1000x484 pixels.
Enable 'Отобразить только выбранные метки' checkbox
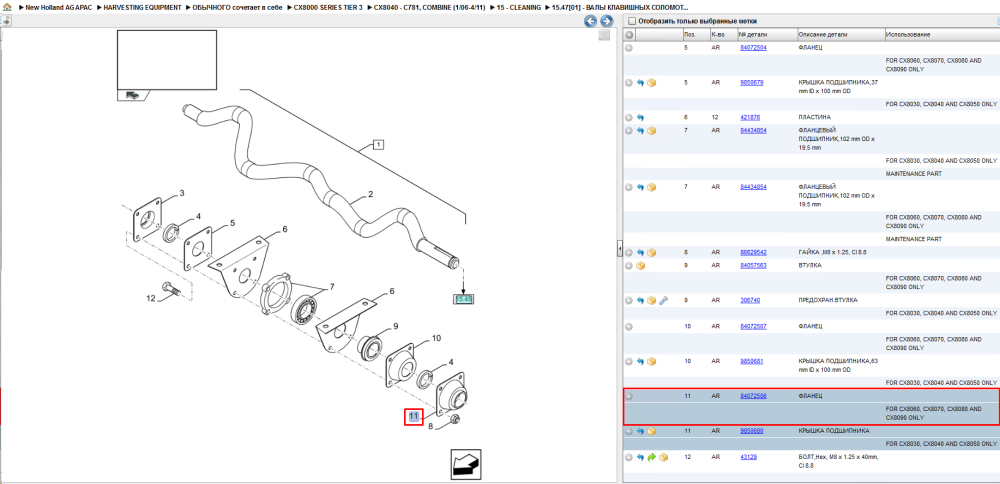pyautogui.click(x=631, y=21)
